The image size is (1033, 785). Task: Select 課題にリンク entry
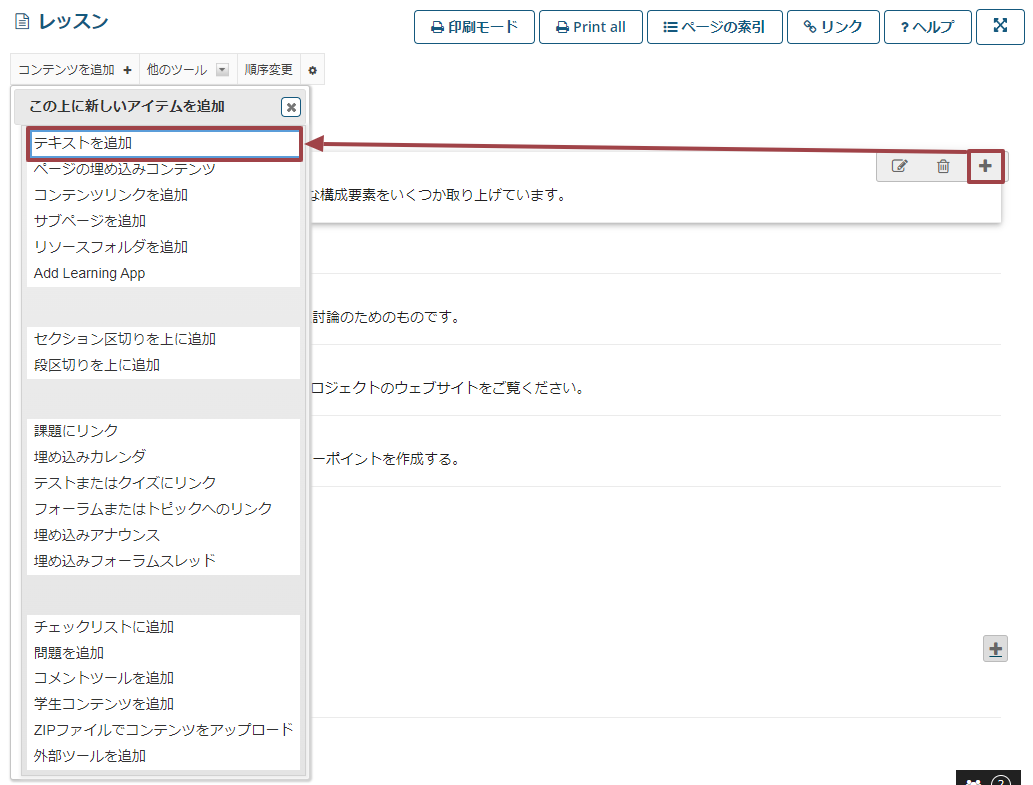pos(76,431)
